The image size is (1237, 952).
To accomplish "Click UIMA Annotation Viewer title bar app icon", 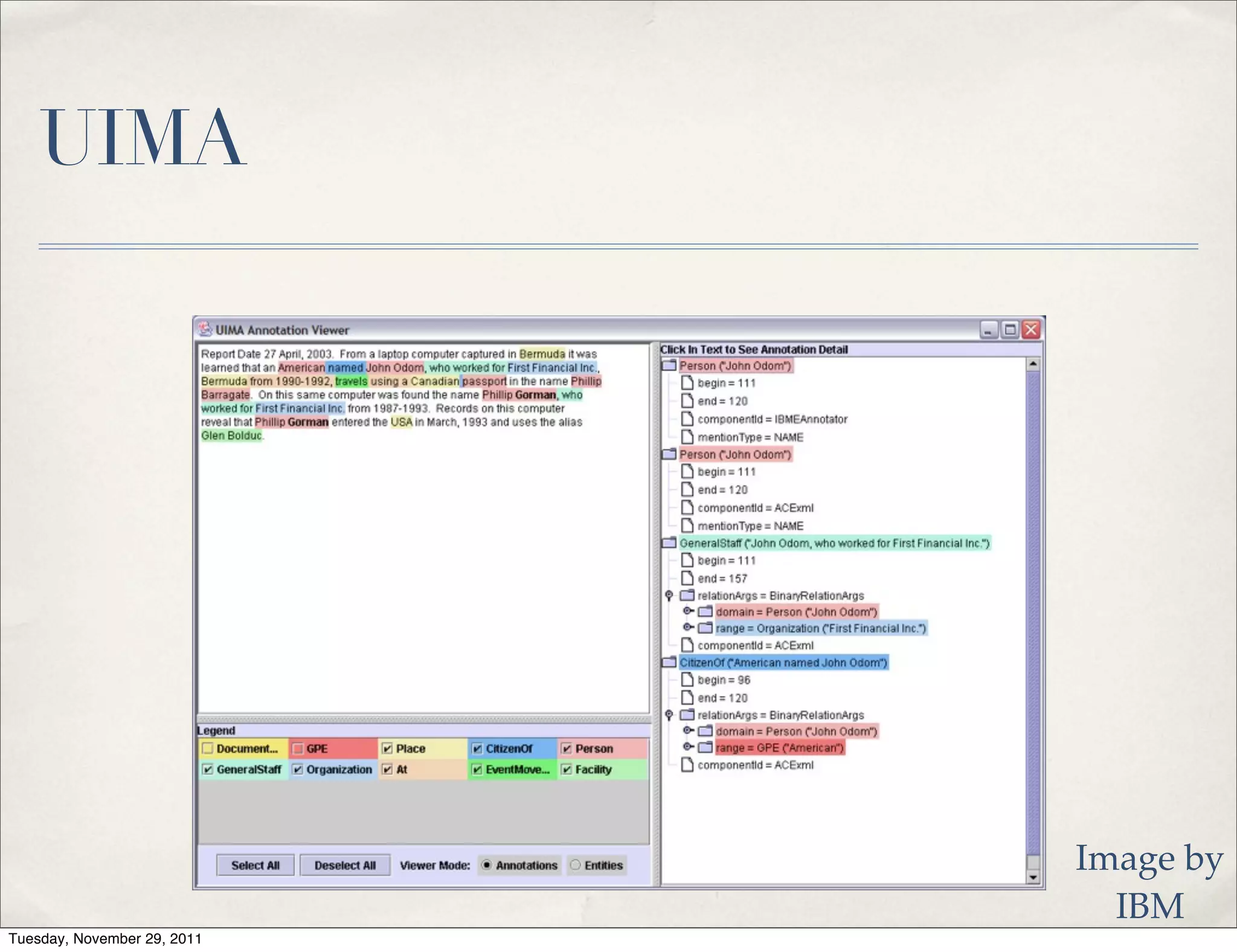I will pos(206,329).
